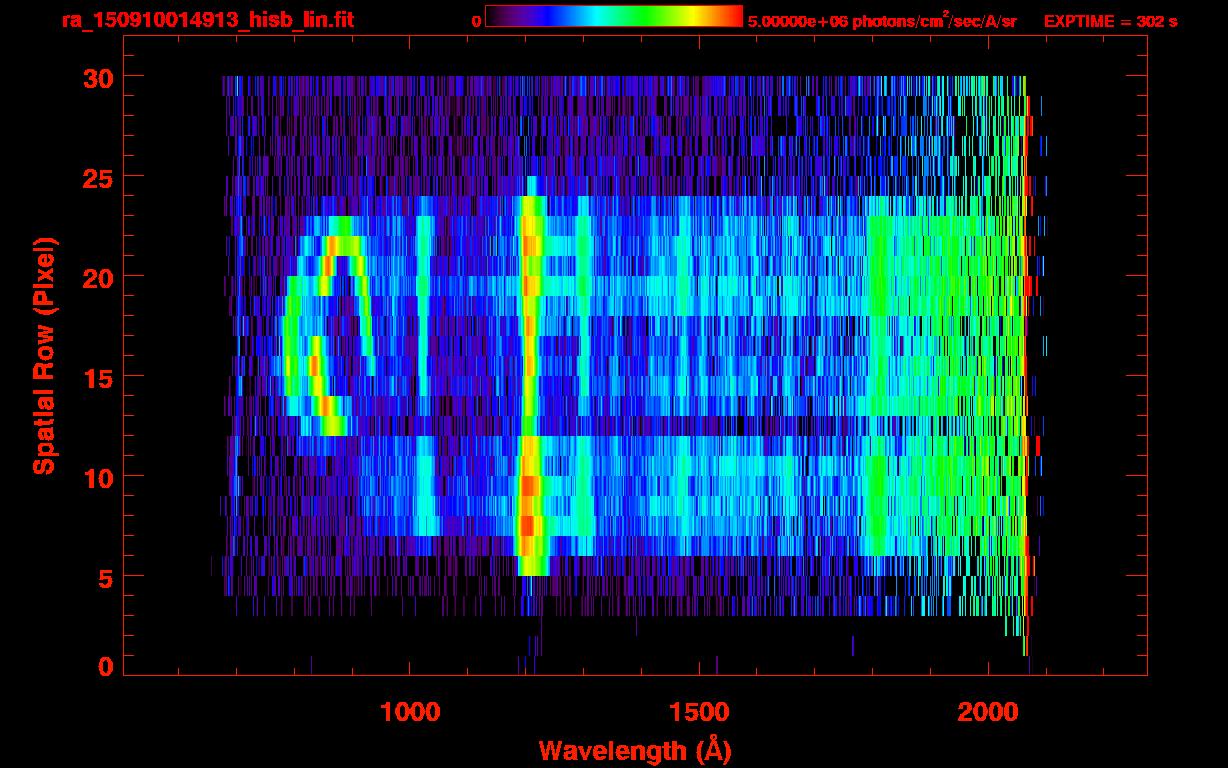Image resolution: width=1228 pixels, height=768 pixels.
Task: Click the spatial row 15 tick label
Action: click(97, 377)
